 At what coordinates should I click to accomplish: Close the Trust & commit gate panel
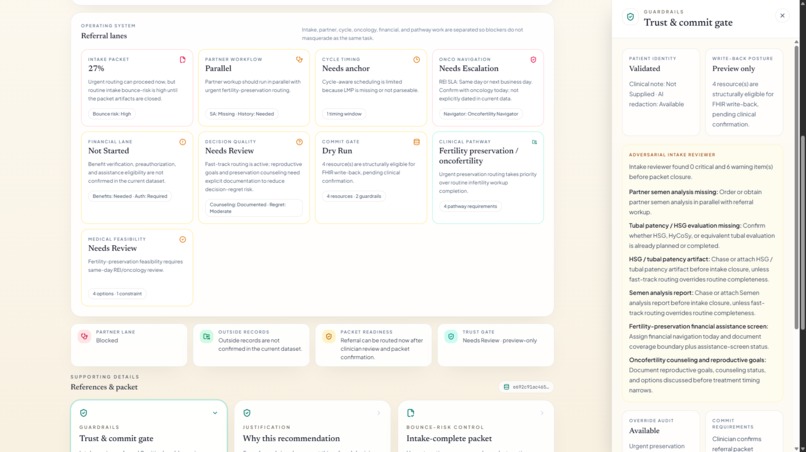[x=782, y=16]
